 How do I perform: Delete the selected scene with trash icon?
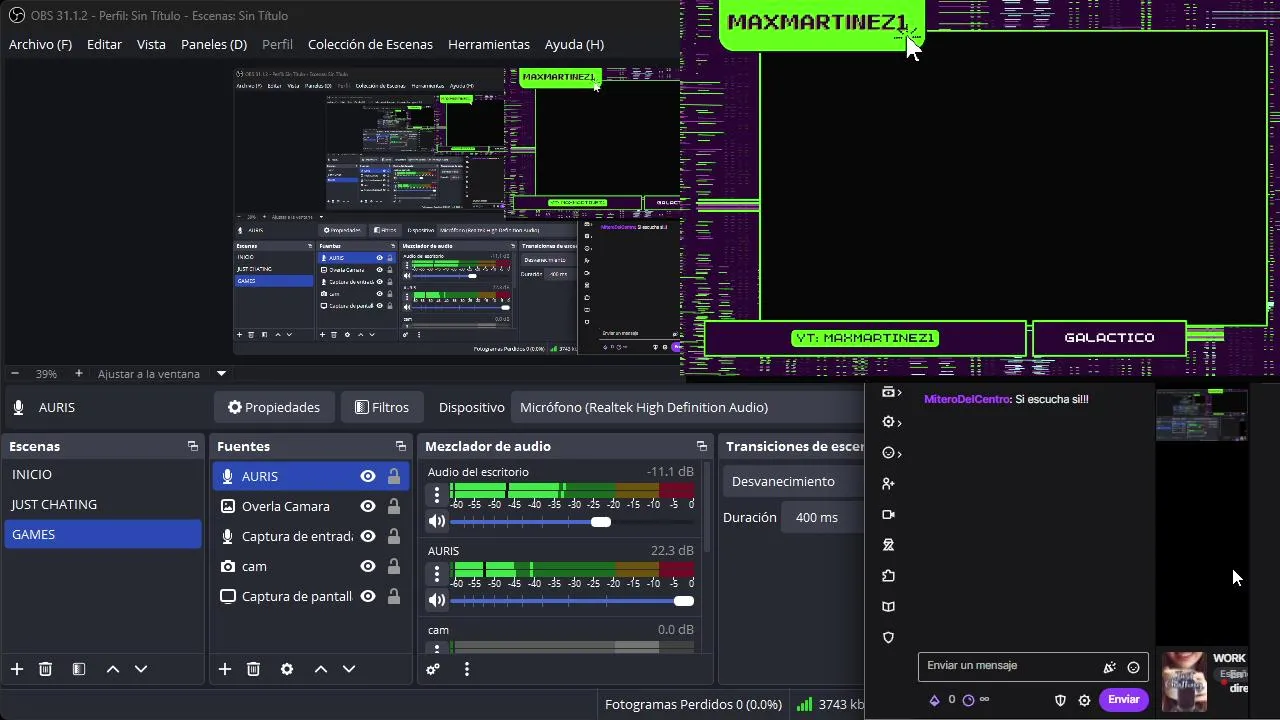pyautogui.click(x=45, y=669)
